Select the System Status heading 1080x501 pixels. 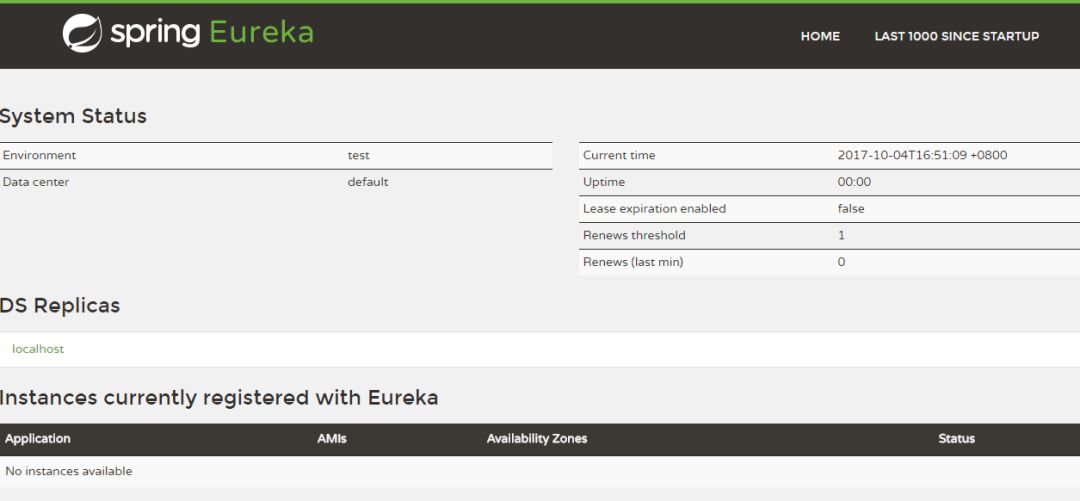click(73, 116)
